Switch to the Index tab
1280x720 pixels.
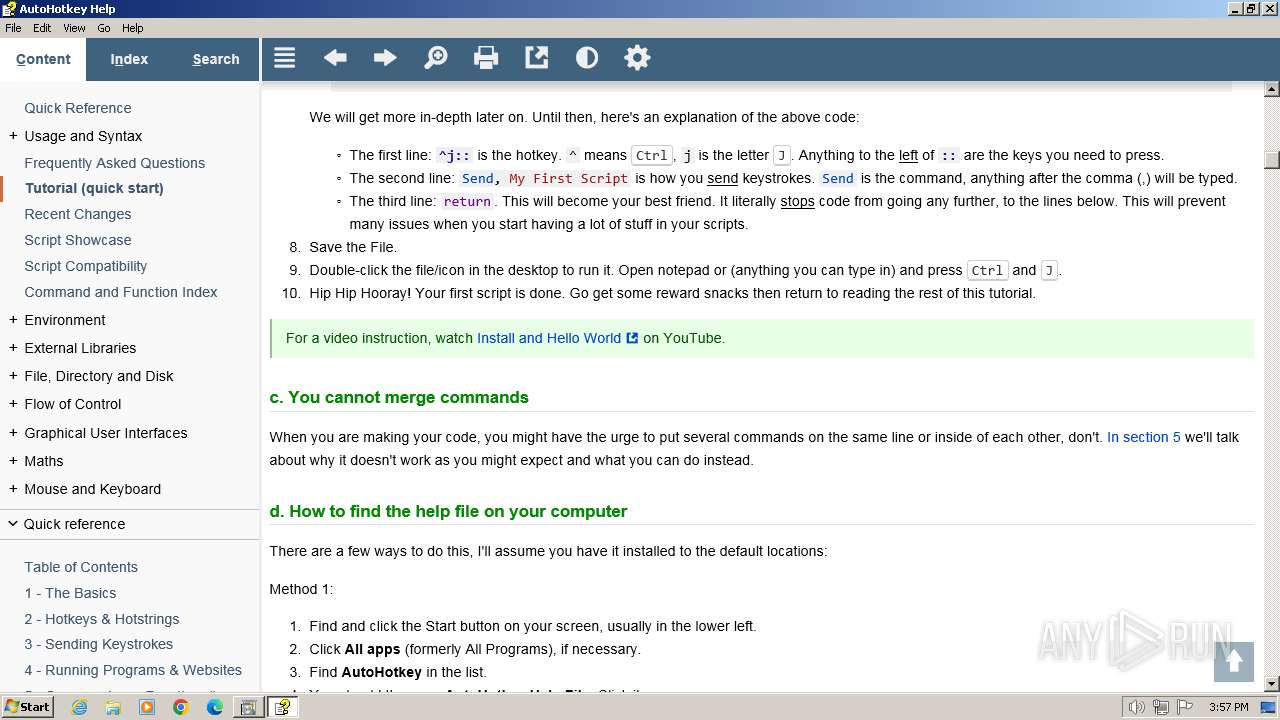[x=129, y=59]
